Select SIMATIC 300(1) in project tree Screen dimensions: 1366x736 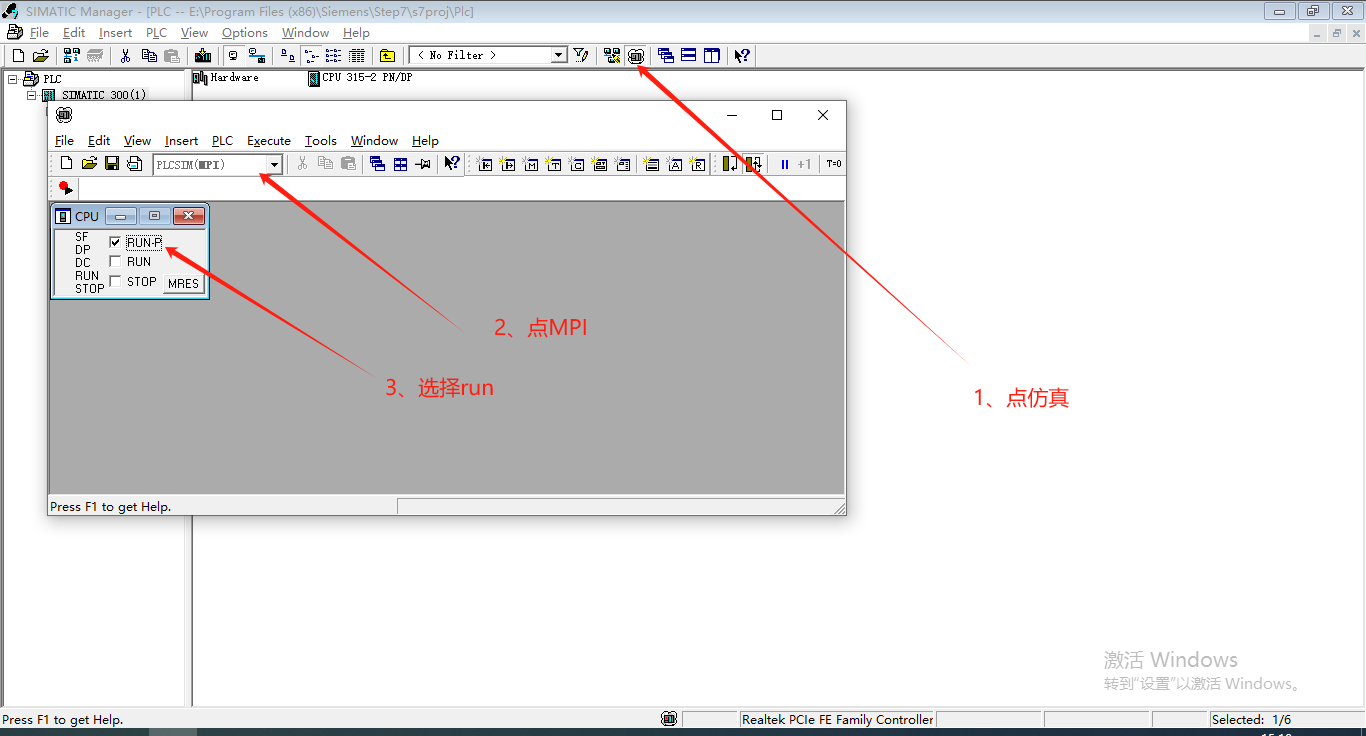pyautogui.click(x=103, y=95)
